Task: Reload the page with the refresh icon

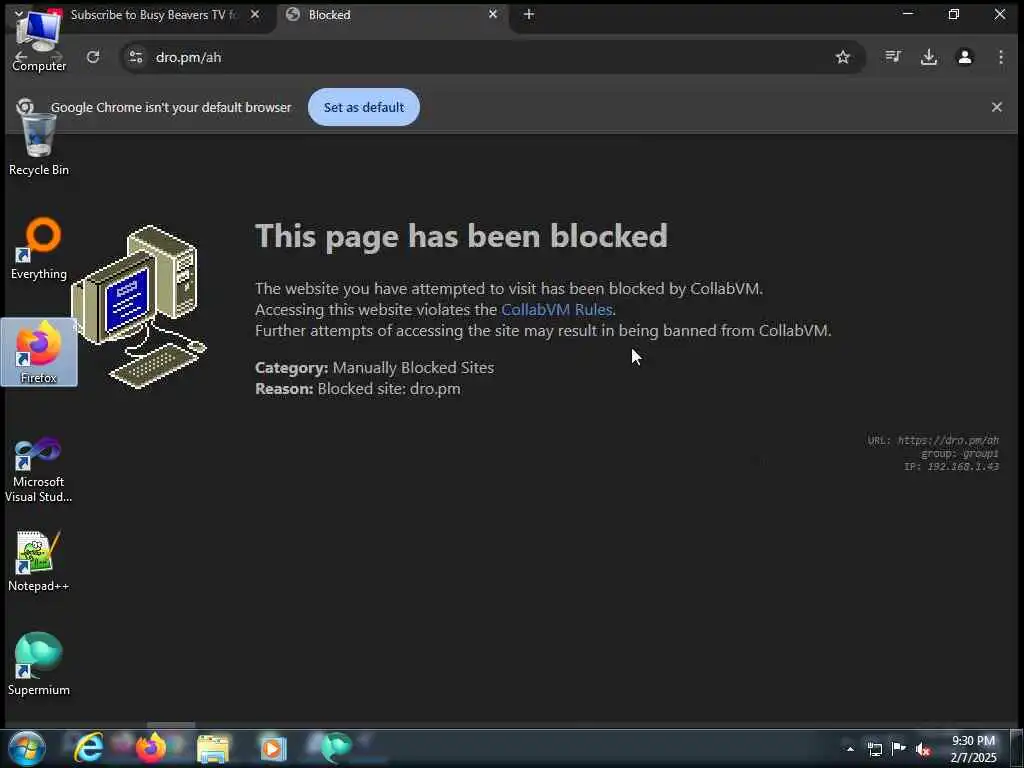Action: tap(93, 57)
